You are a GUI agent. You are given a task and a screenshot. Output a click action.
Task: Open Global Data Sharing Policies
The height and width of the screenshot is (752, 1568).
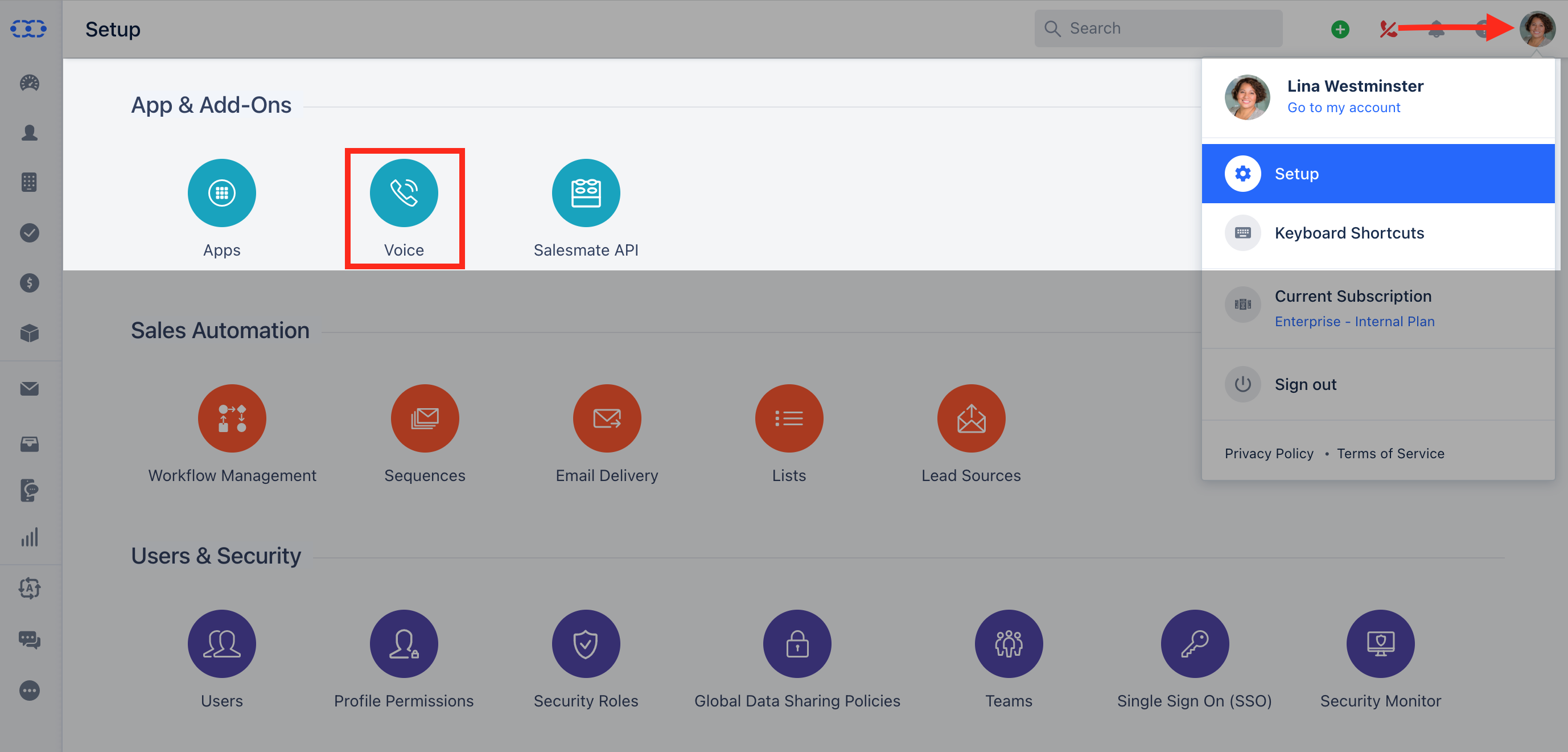click(x=797, y=644)
